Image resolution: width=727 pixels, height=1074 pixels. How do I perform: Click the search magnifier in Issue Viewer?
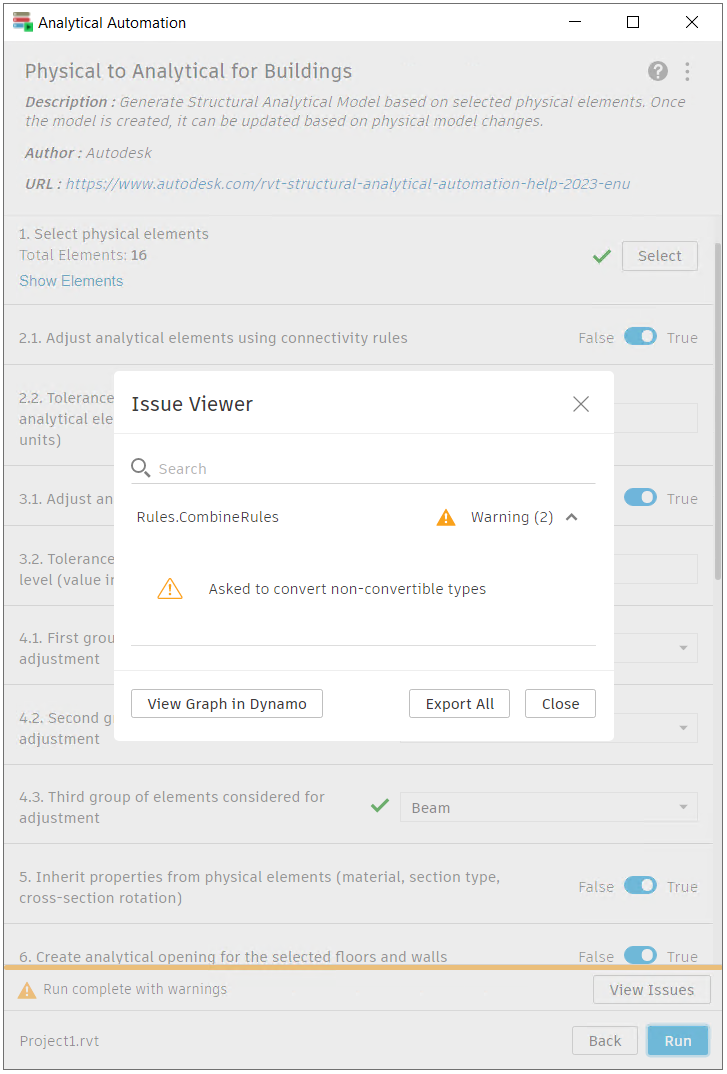tap(140, 467)
